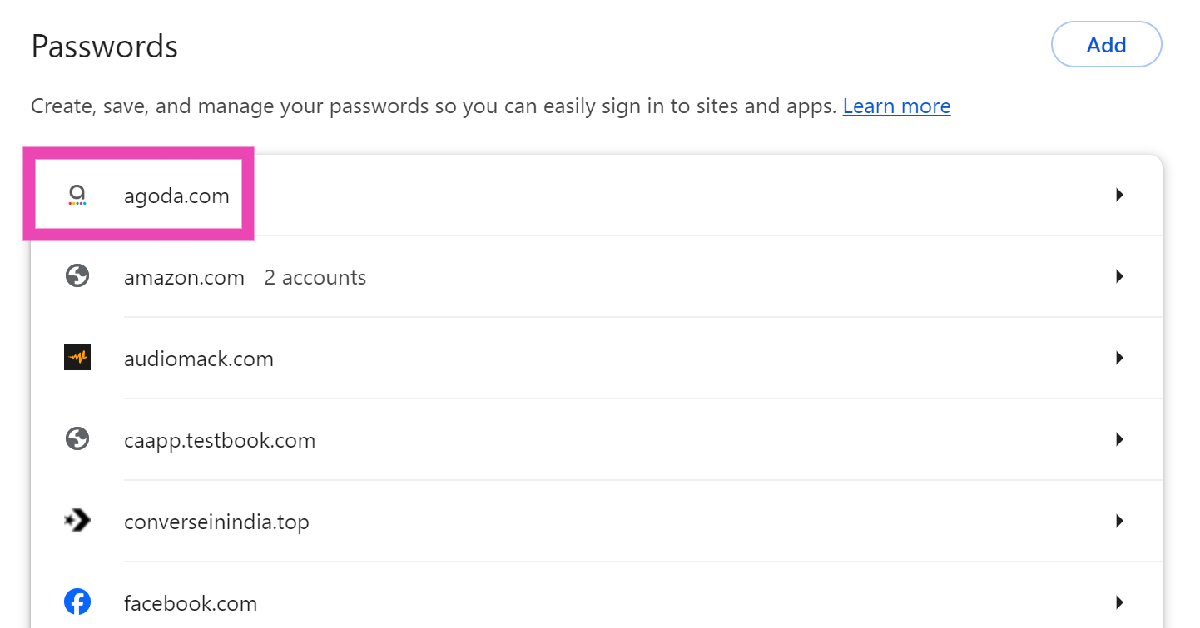Expand the agoda.com entry arrow
1200x628 pixels.
coord(1120,195)
